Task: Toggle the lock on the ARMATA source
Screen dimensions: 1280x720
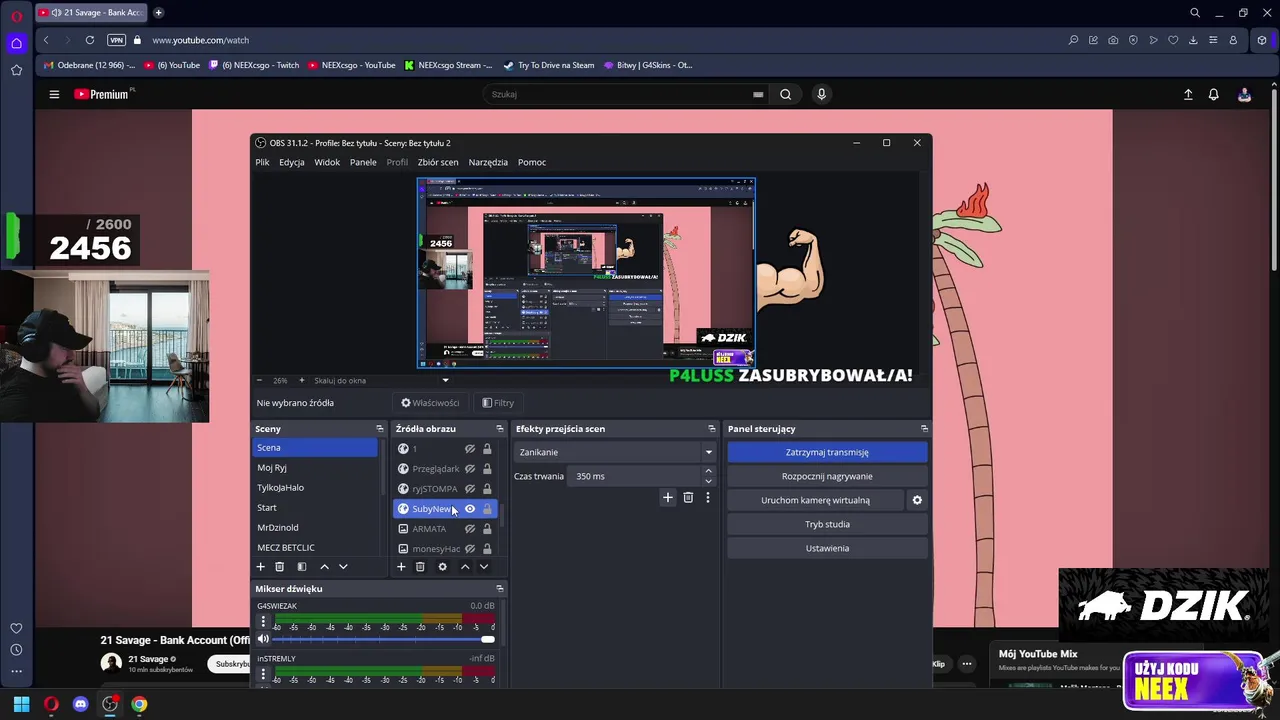Action: point(487,529)
